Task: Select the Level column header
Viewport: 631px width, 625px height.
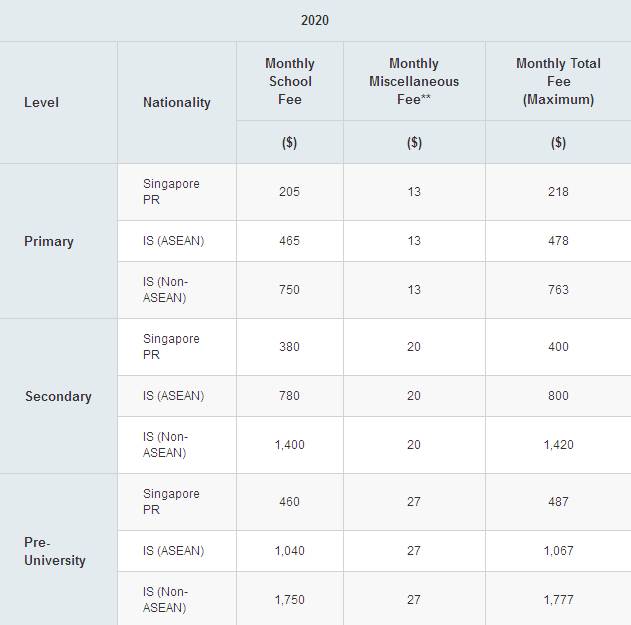Action: tap(41, 102)
